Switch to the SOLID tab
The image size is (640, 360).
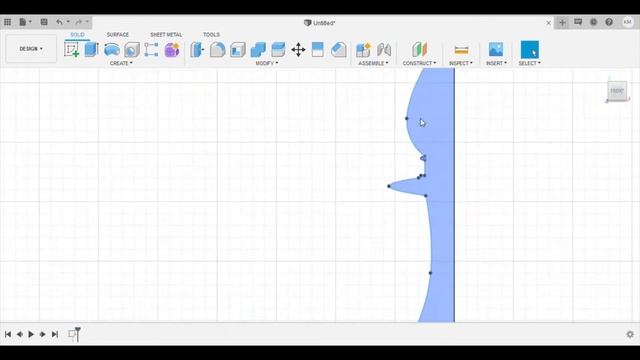78,35
